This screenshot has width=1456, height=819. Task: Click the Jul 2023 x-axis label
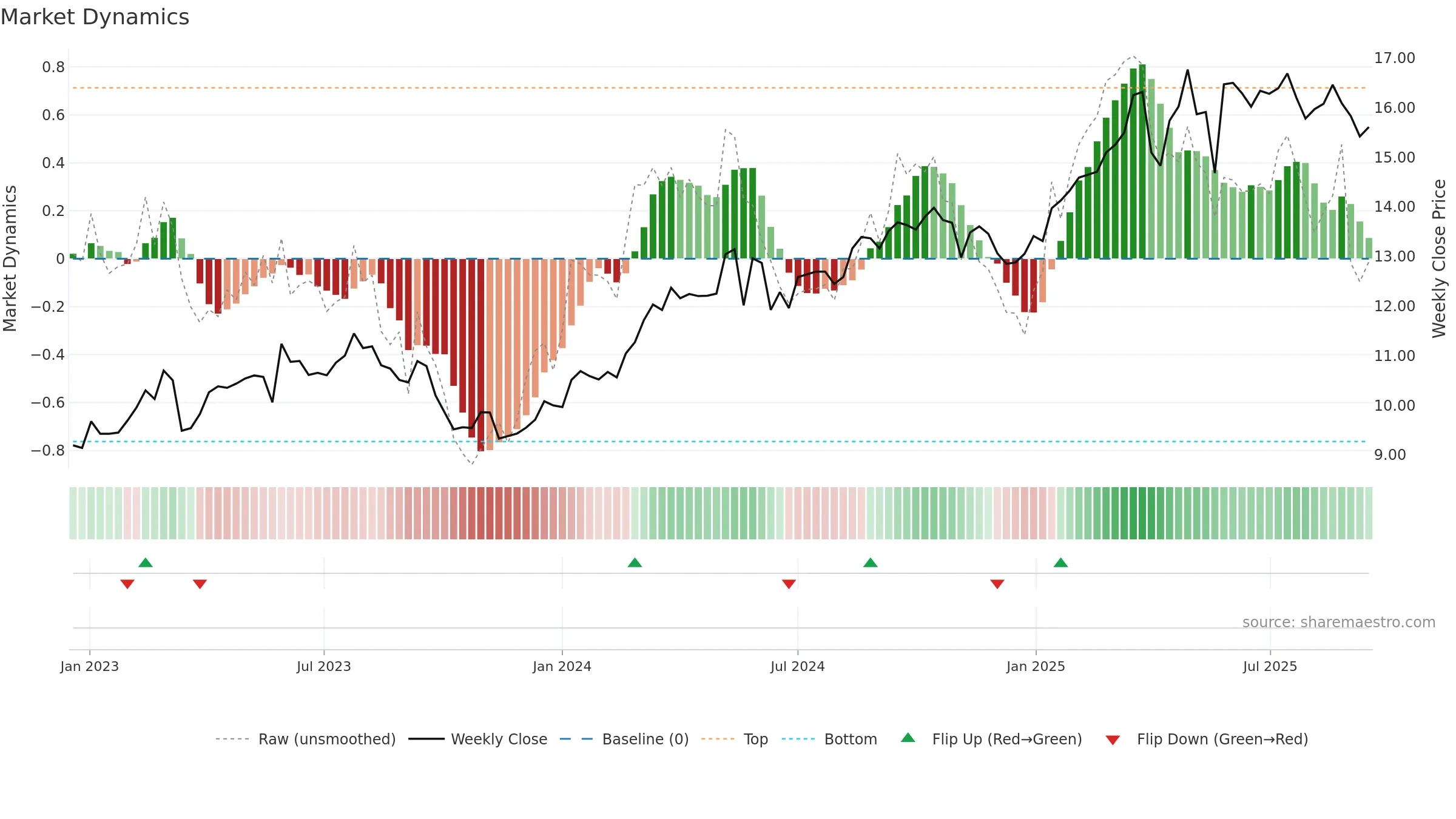(324, 666)
